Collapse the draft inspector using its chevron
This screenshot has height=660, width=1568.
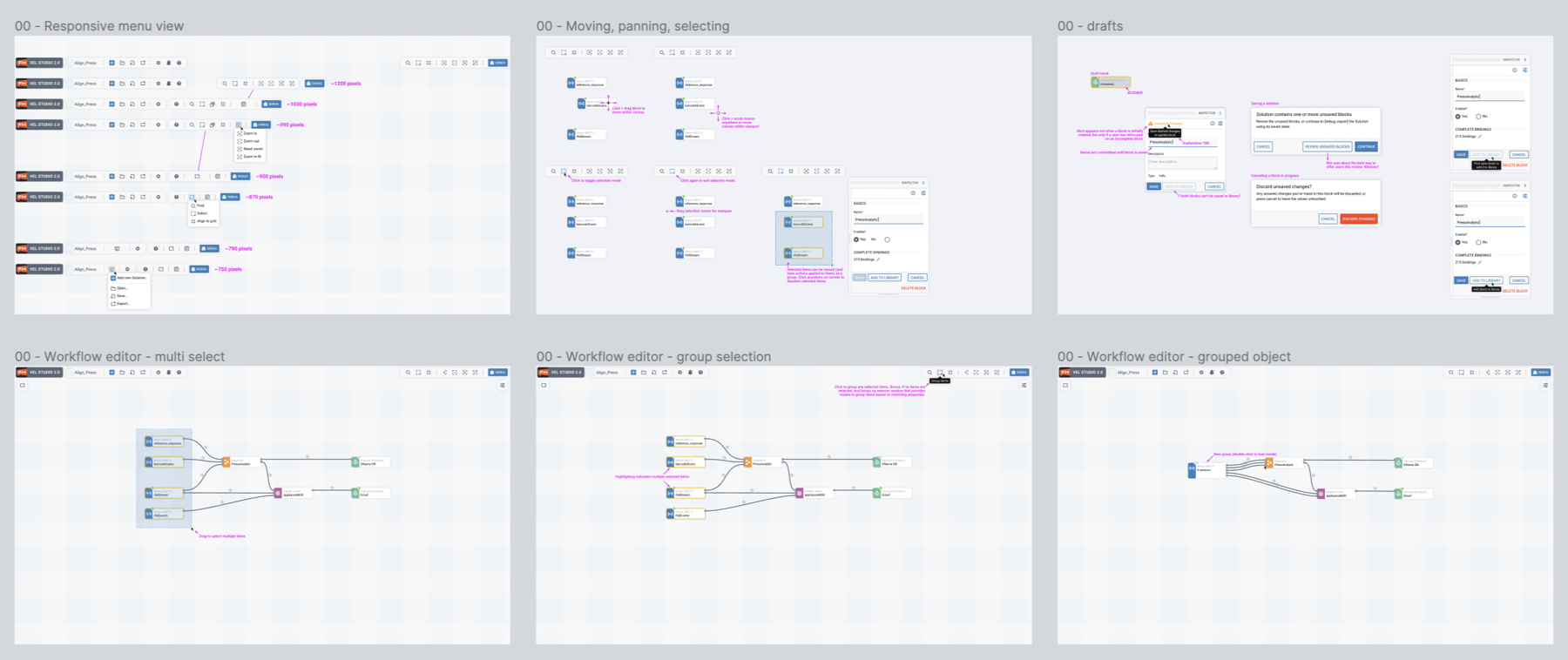click(1220, 113)
